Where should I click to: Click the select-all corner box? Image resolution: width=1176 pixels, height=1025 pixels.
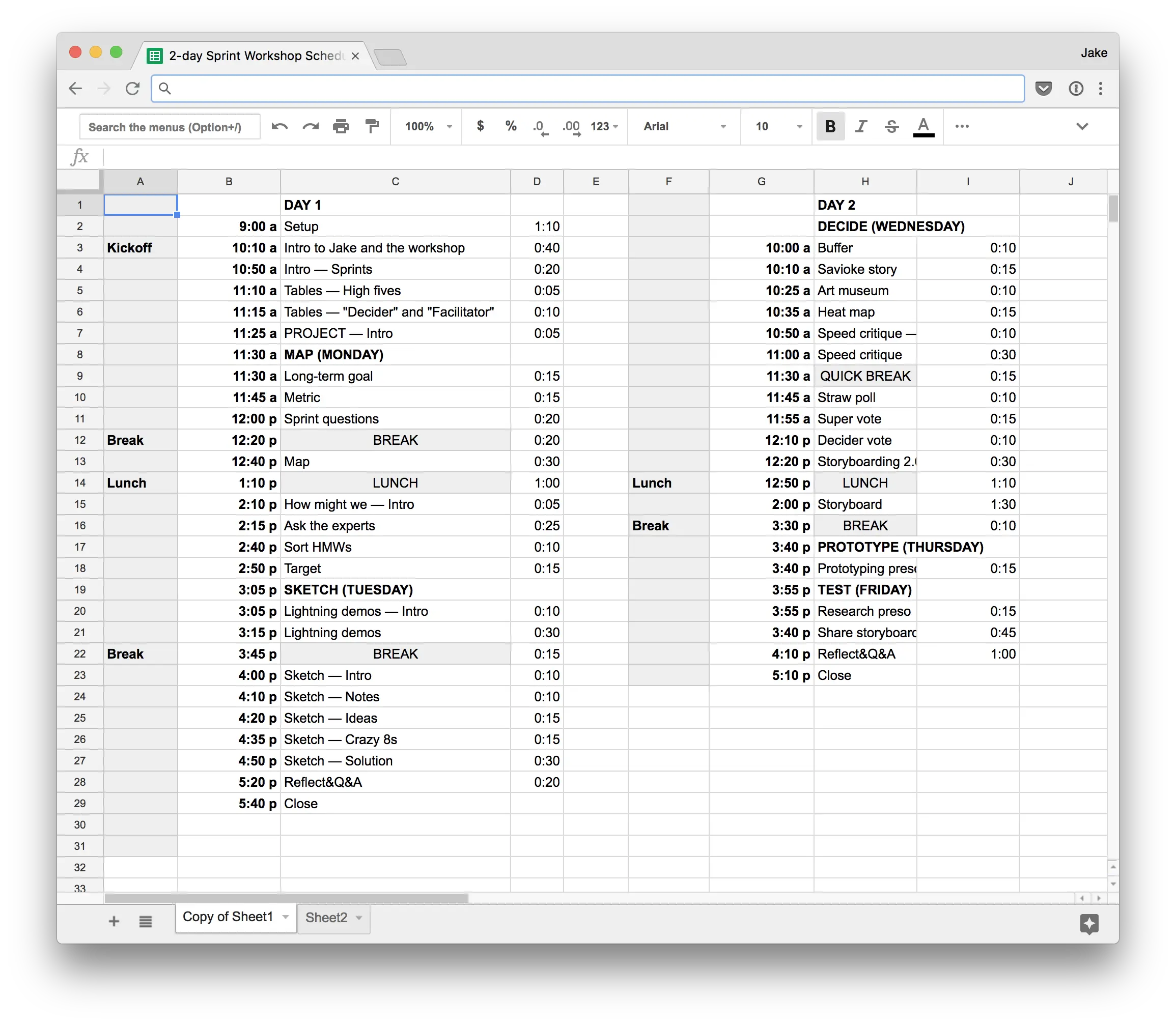tap(80, 181)
